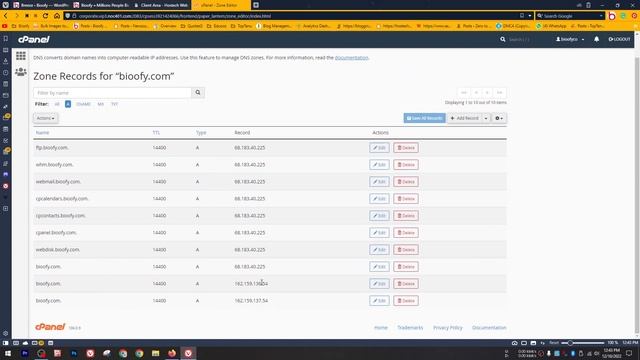Open the user manager people icon
This screenshot has height=360, width=640.
[x=21, y=72]
